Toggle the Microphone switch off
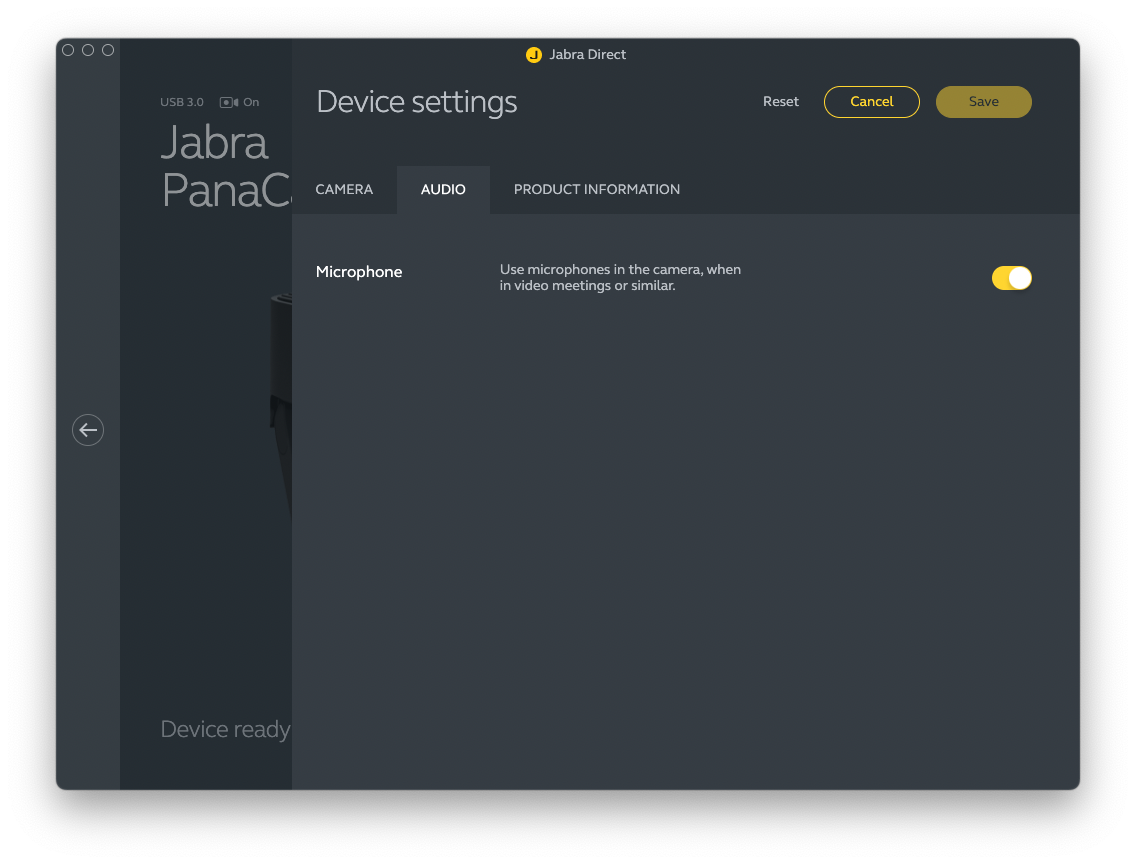 pyautogui.click(x=1011, y=278)
